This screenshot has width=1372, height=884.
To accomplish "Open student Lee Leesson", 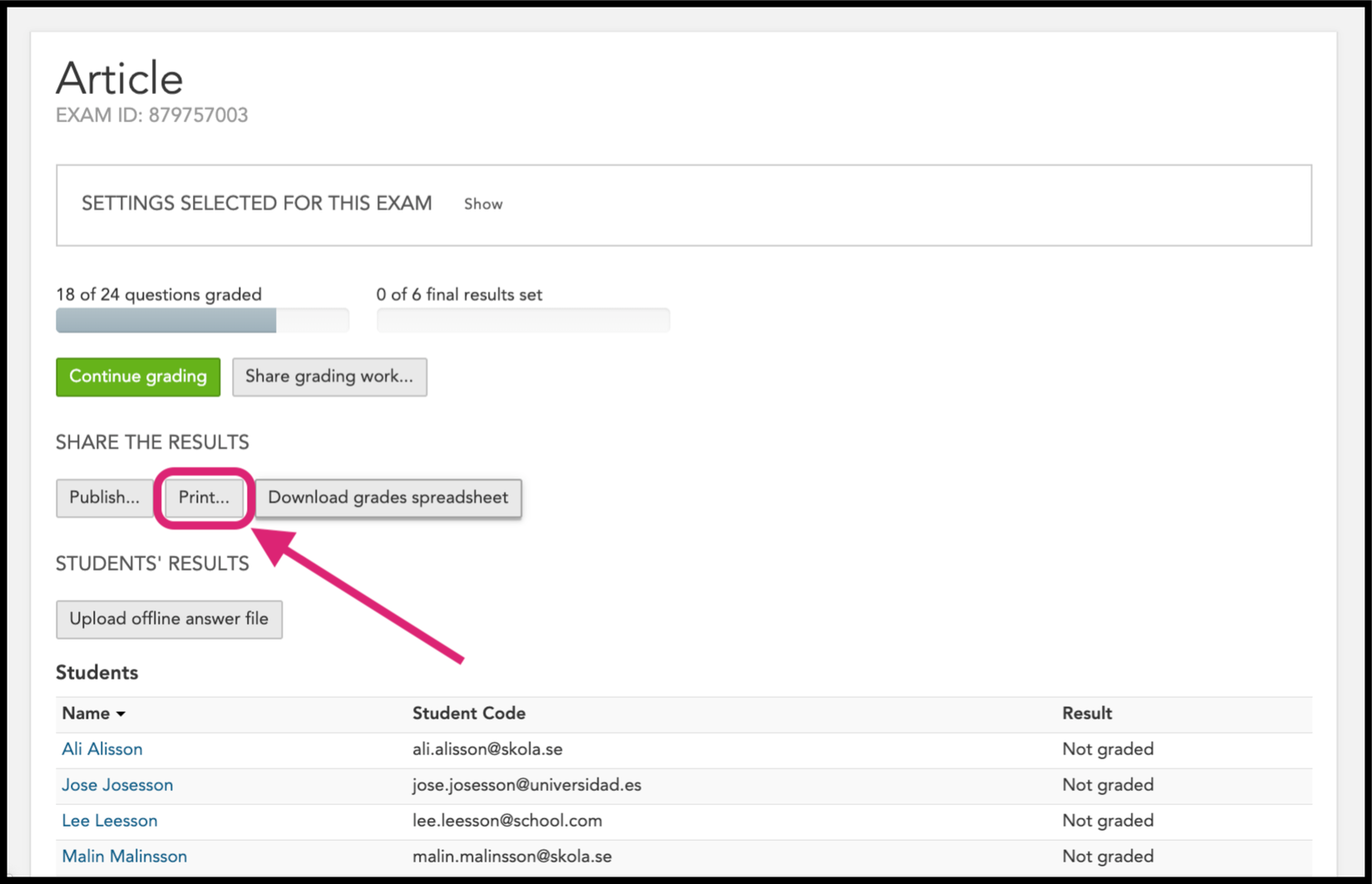I will tap(110, 821).
